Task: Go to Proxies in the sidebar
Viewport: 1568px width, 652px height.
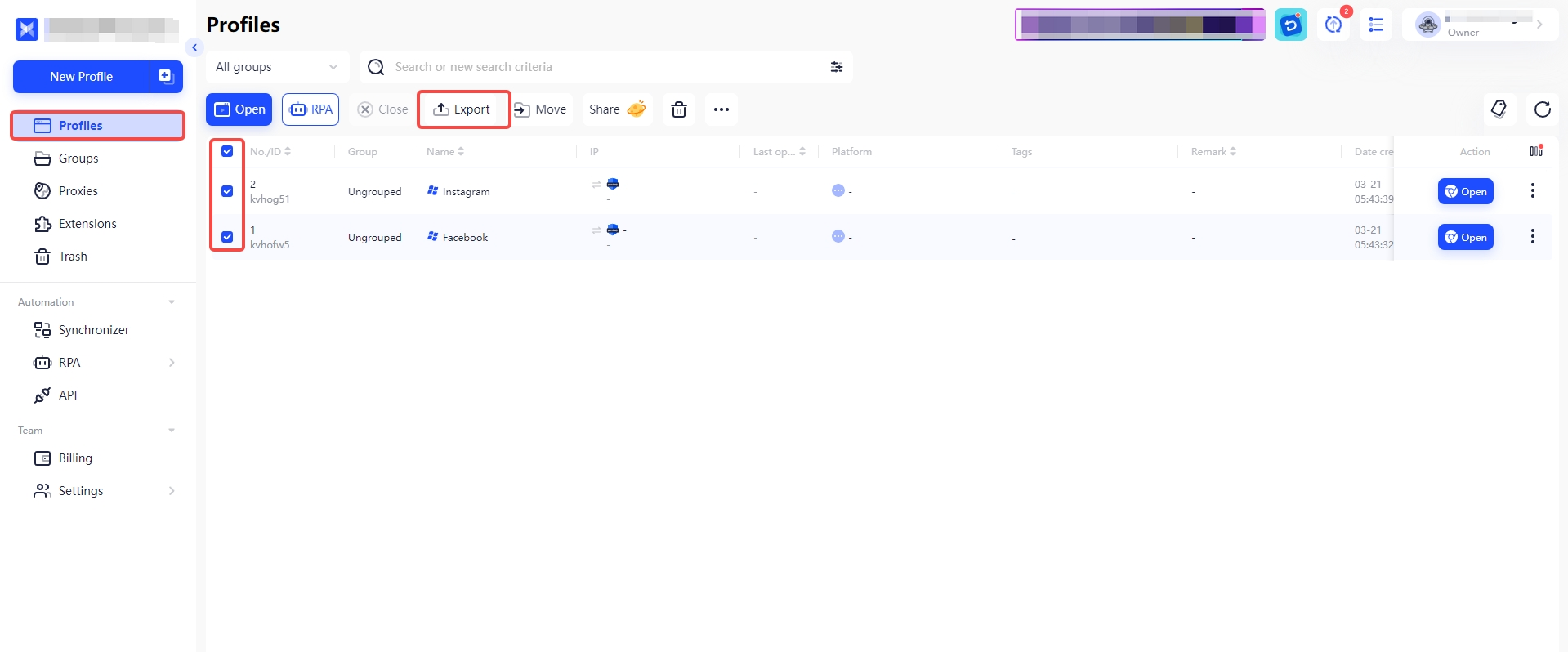Action: tap(78, 191)
